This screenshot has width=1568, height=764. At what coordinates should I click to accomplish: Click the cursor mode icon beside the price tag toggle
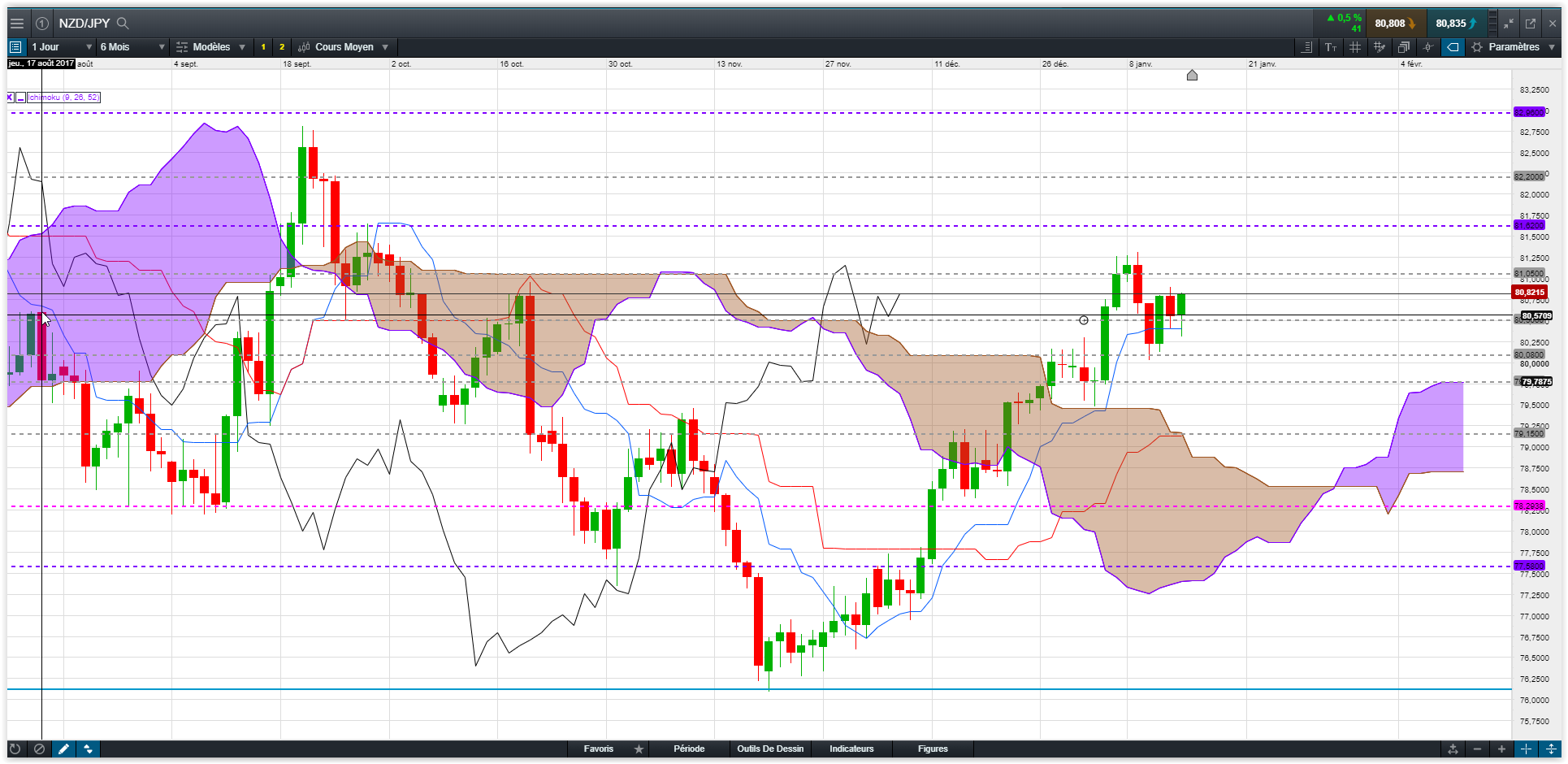coord(1428,47)
